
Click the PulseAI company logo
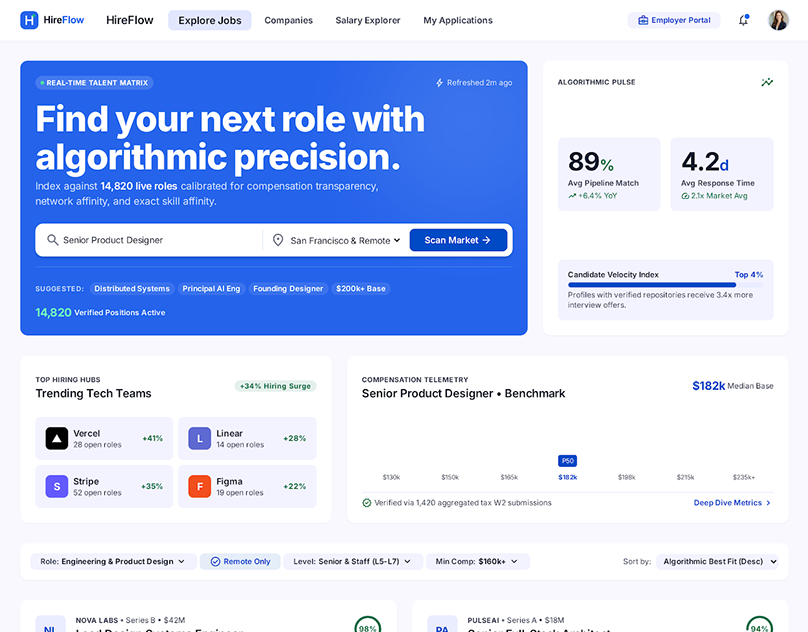coord(442,624)
